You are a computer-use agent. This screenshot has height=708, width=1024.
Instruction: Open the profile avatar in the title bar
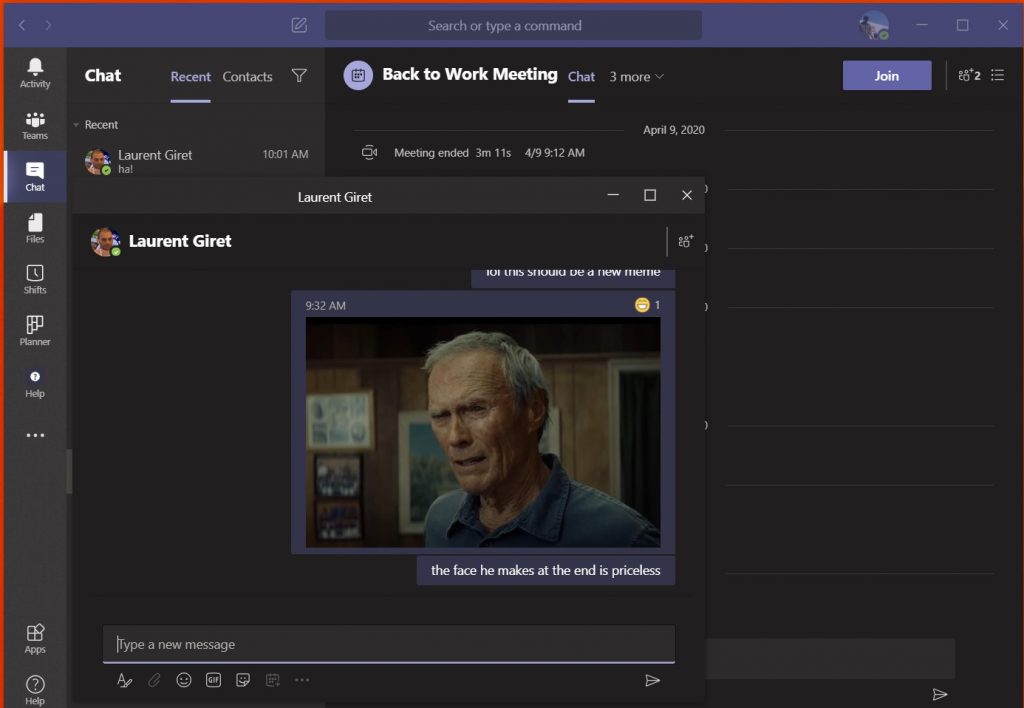coord(873,25)
